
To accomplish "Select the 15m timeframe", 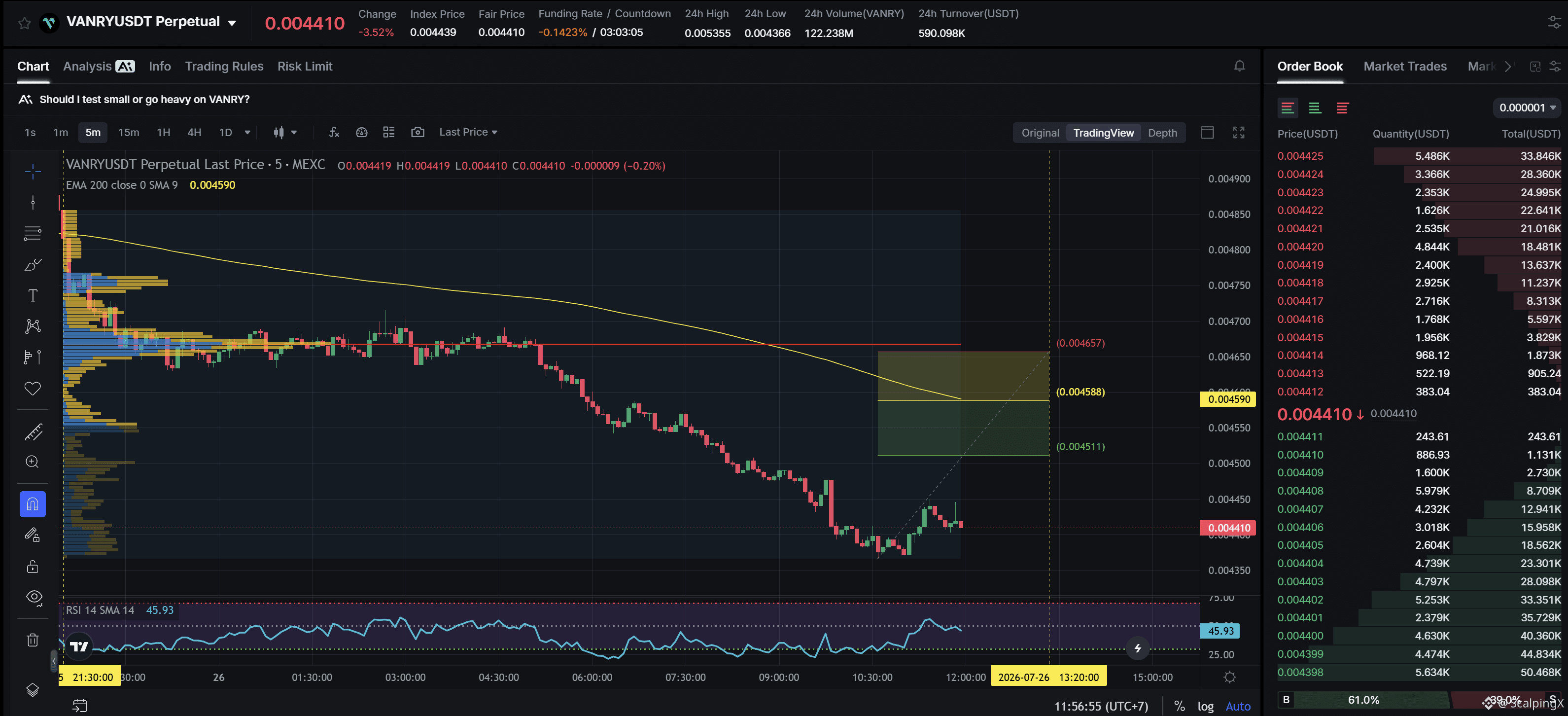I will (x=129, y=132).
